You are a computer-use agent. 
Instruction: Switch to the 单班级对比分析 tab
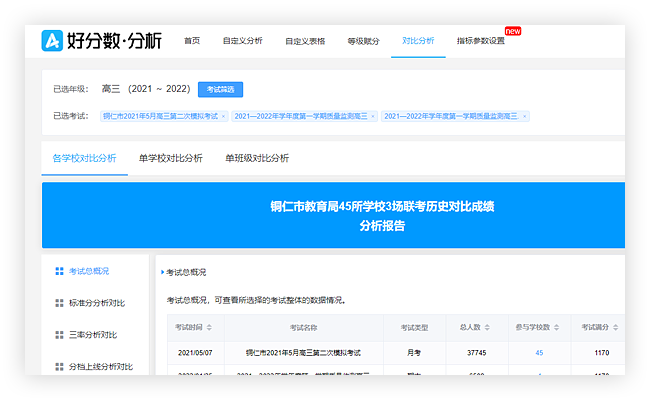point(257,158)
